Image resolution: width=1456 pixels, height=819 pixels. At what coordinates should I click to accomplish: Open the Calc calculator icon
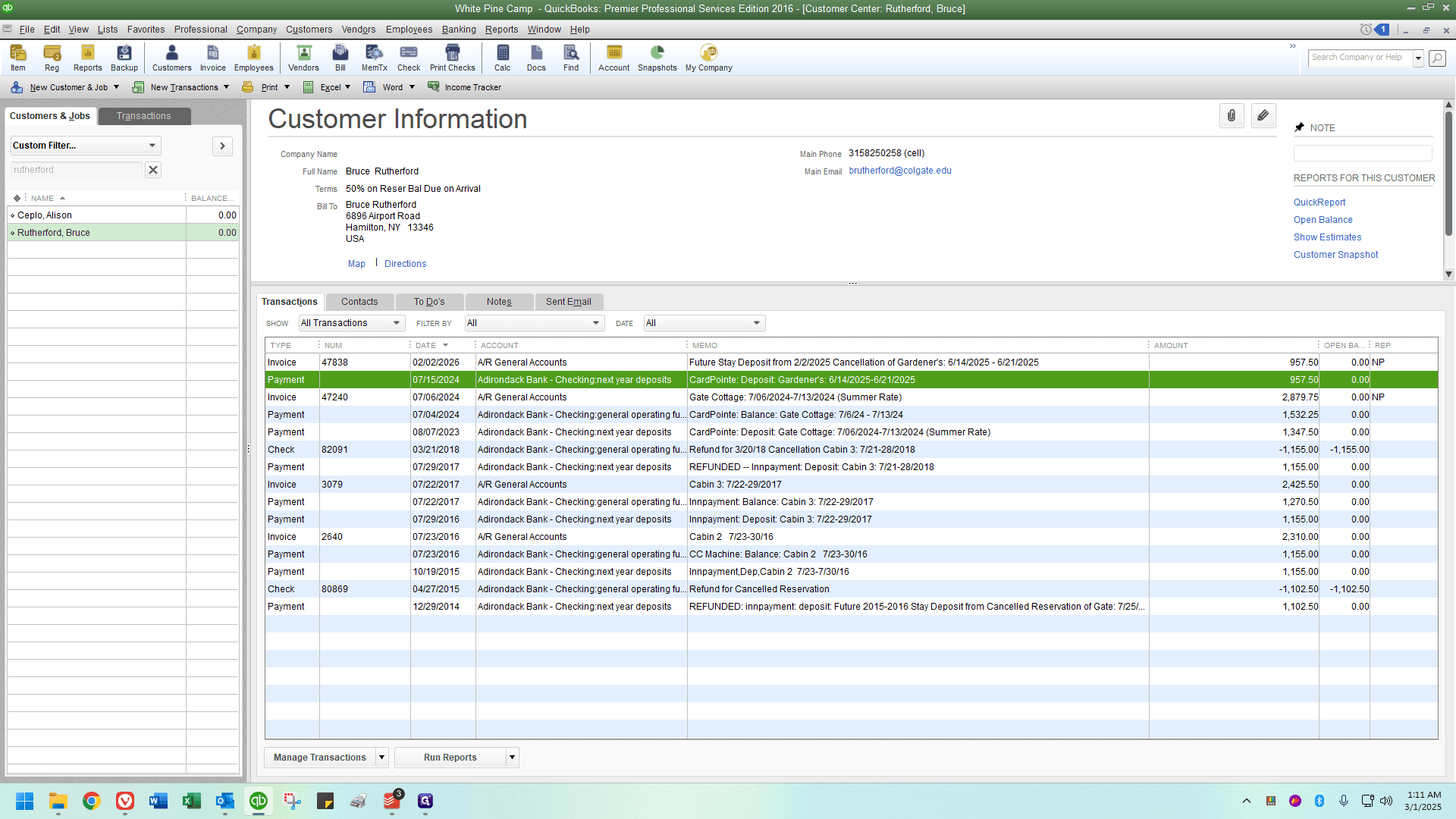[x=503, y=58]
